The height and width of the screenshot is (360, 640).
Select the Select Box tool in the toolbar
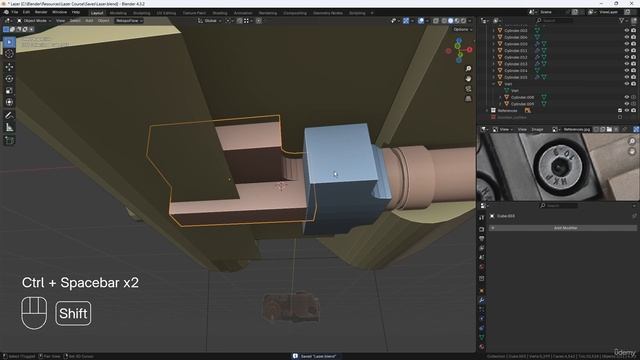click(9, 42)
